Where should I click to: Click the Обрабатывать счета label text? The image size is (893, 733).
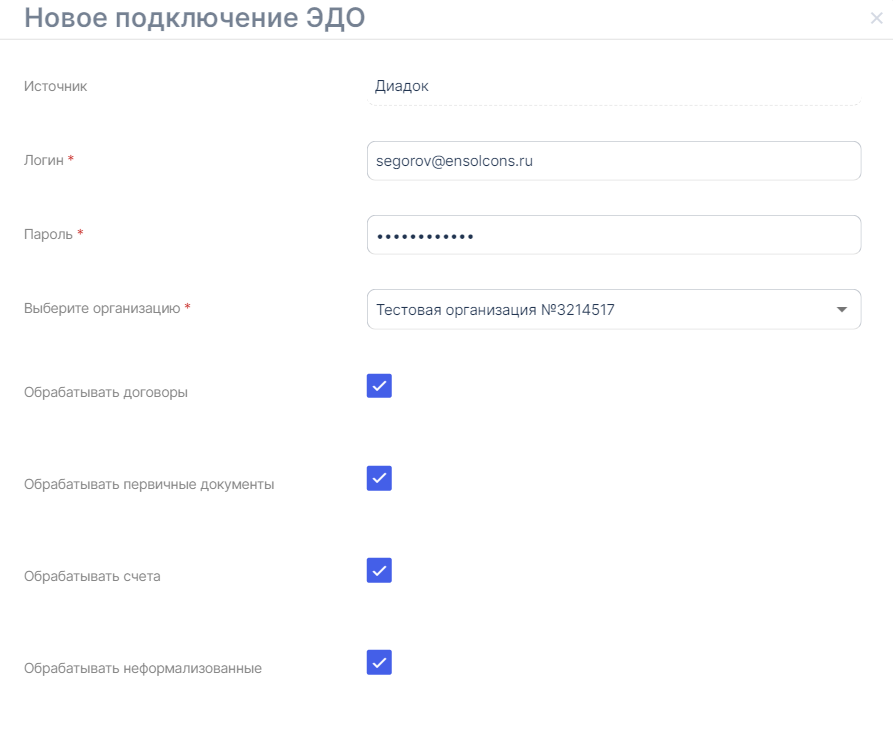(x=91, y=576)
